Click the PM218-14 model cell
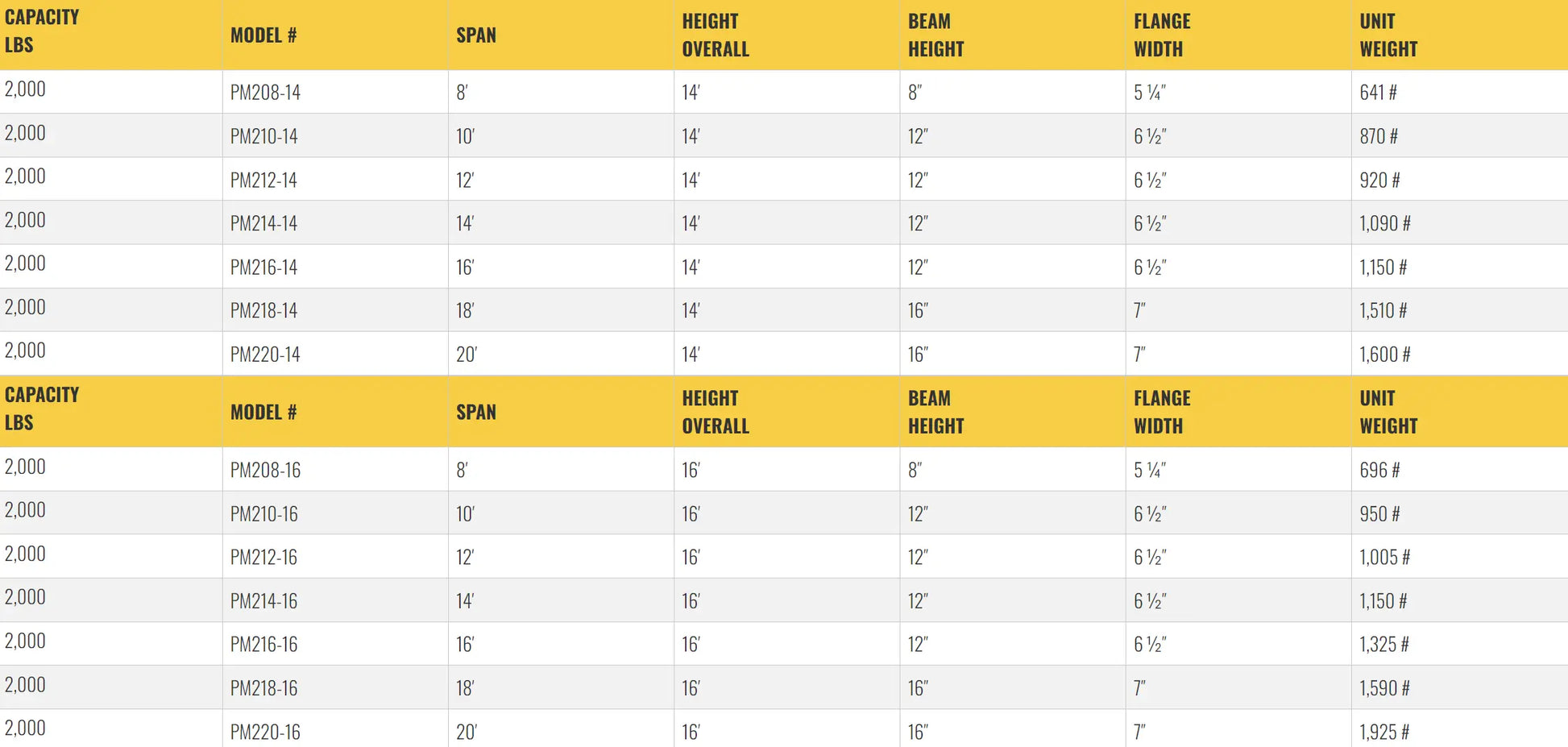The image size is (1568, 747). [263, 310]
